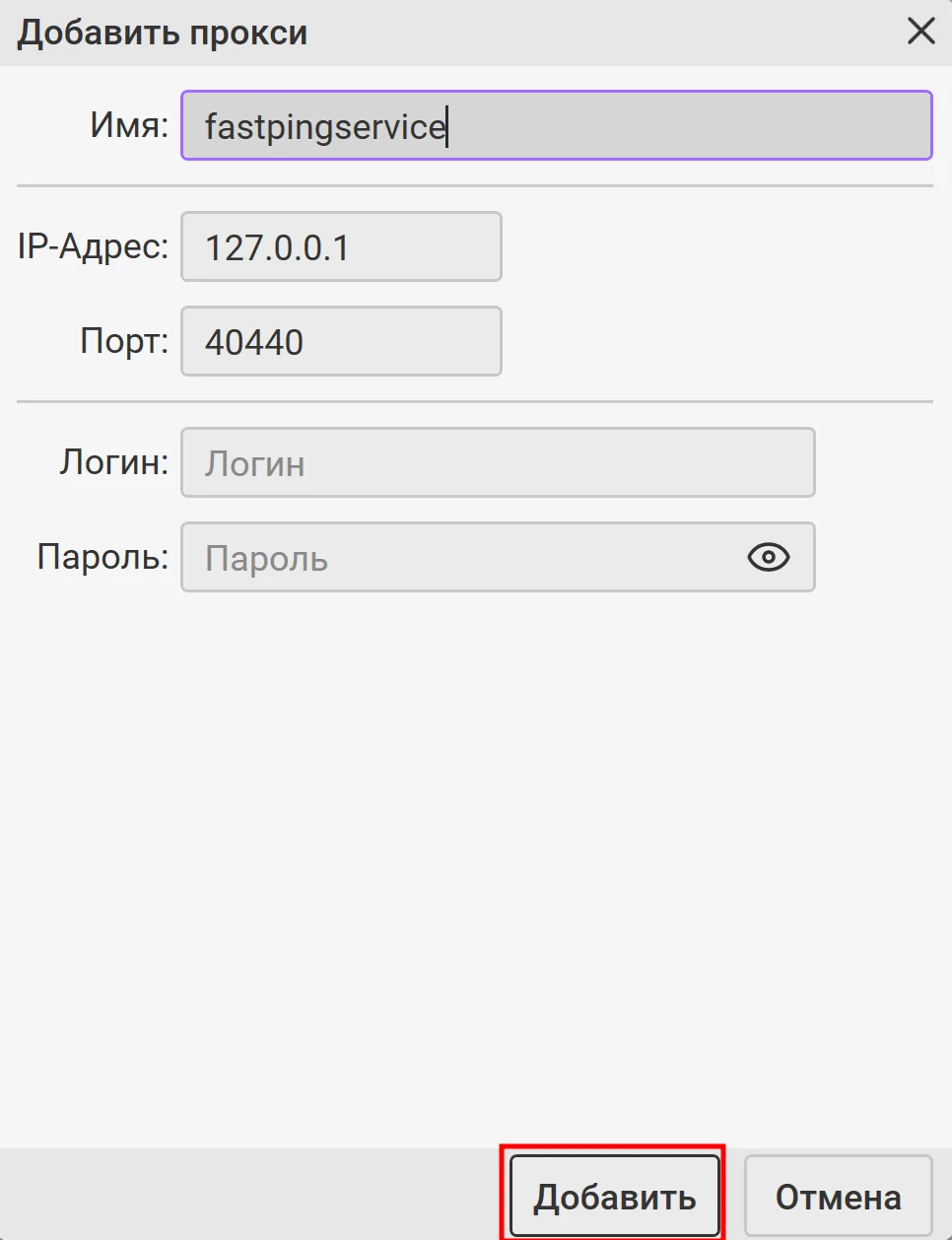952x1240 pixels.
Task: Click the separator line under Имя field
Action: (473, 185)
